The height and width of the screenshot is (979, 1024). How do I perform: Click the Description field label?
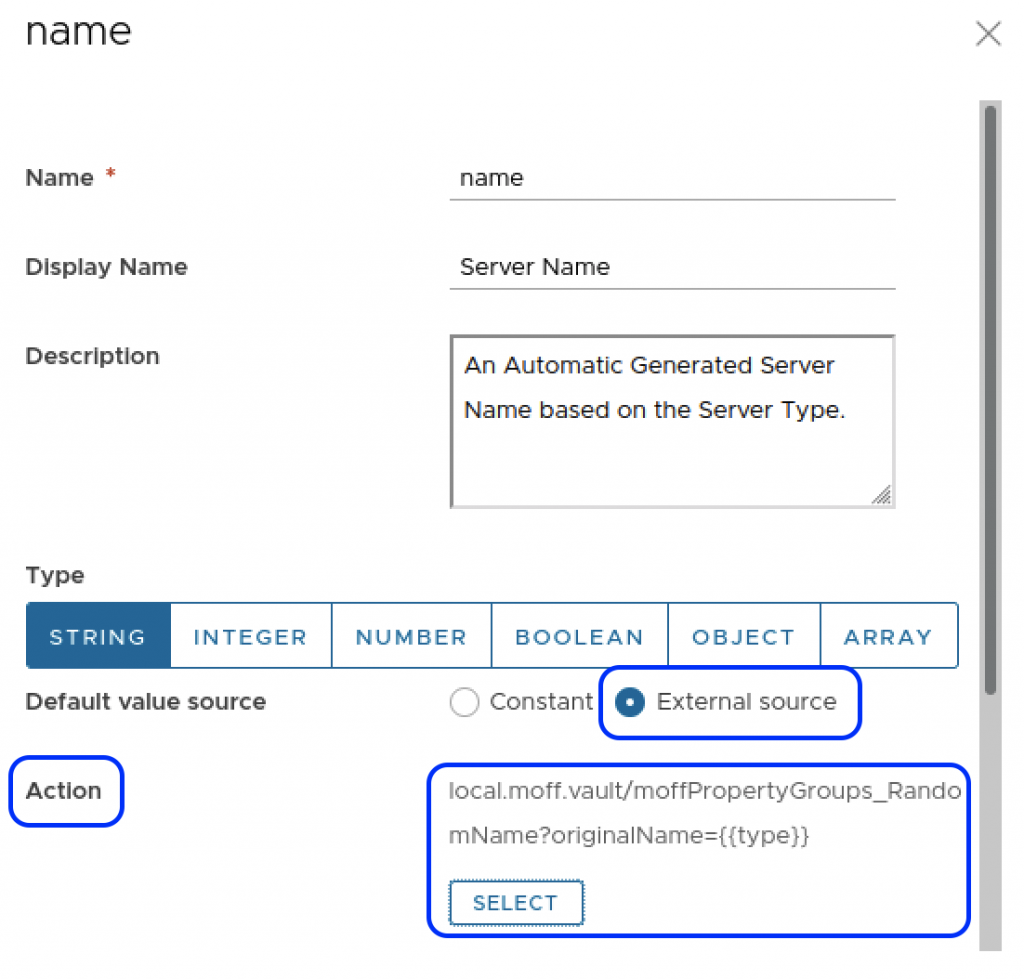click(x=92, y=357)
